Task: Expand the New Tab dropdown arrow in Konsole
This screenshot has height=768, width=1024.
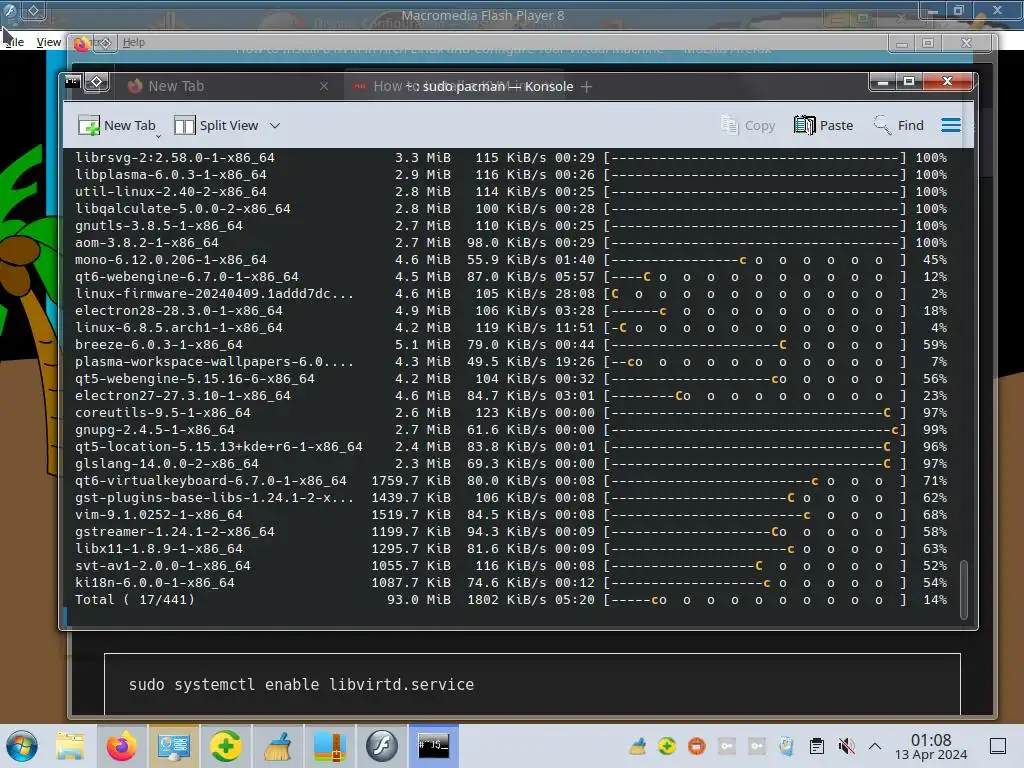Action: click(158, 136)
